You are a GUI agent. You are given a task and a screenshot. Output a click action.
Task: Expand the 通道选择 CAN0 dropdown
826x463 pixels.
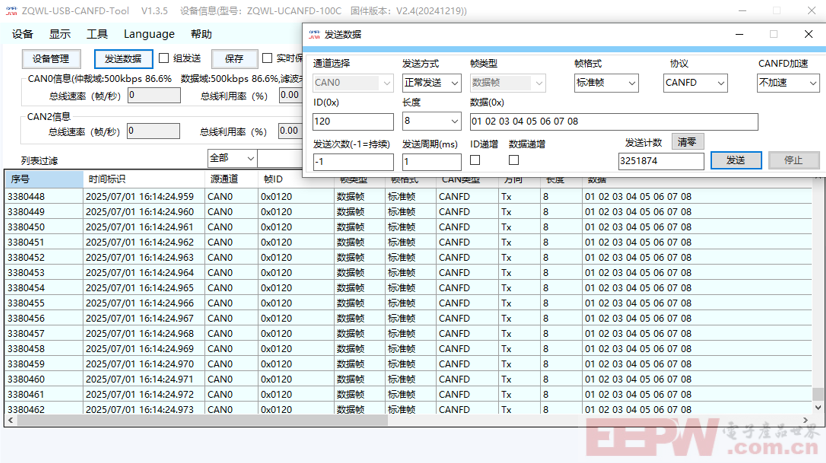click(x=352, y=83)
